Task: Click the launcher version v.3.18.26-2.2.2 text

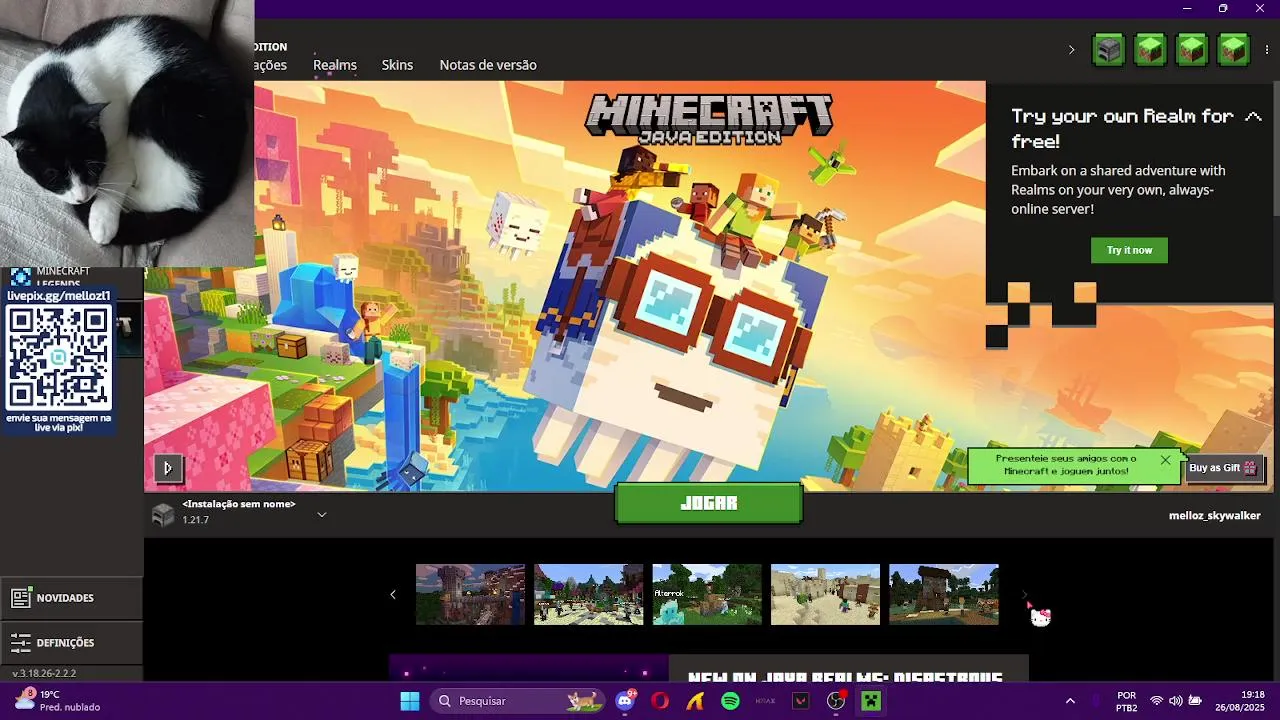Action: (43, 673)
